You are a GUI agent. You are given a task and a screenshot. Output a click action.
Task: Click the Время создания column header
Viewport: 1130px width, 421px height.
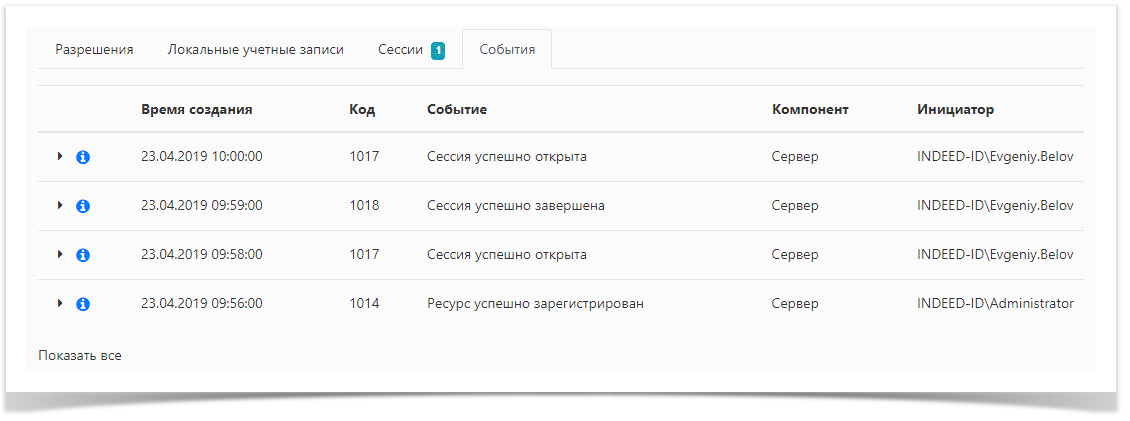click(196, 109)
